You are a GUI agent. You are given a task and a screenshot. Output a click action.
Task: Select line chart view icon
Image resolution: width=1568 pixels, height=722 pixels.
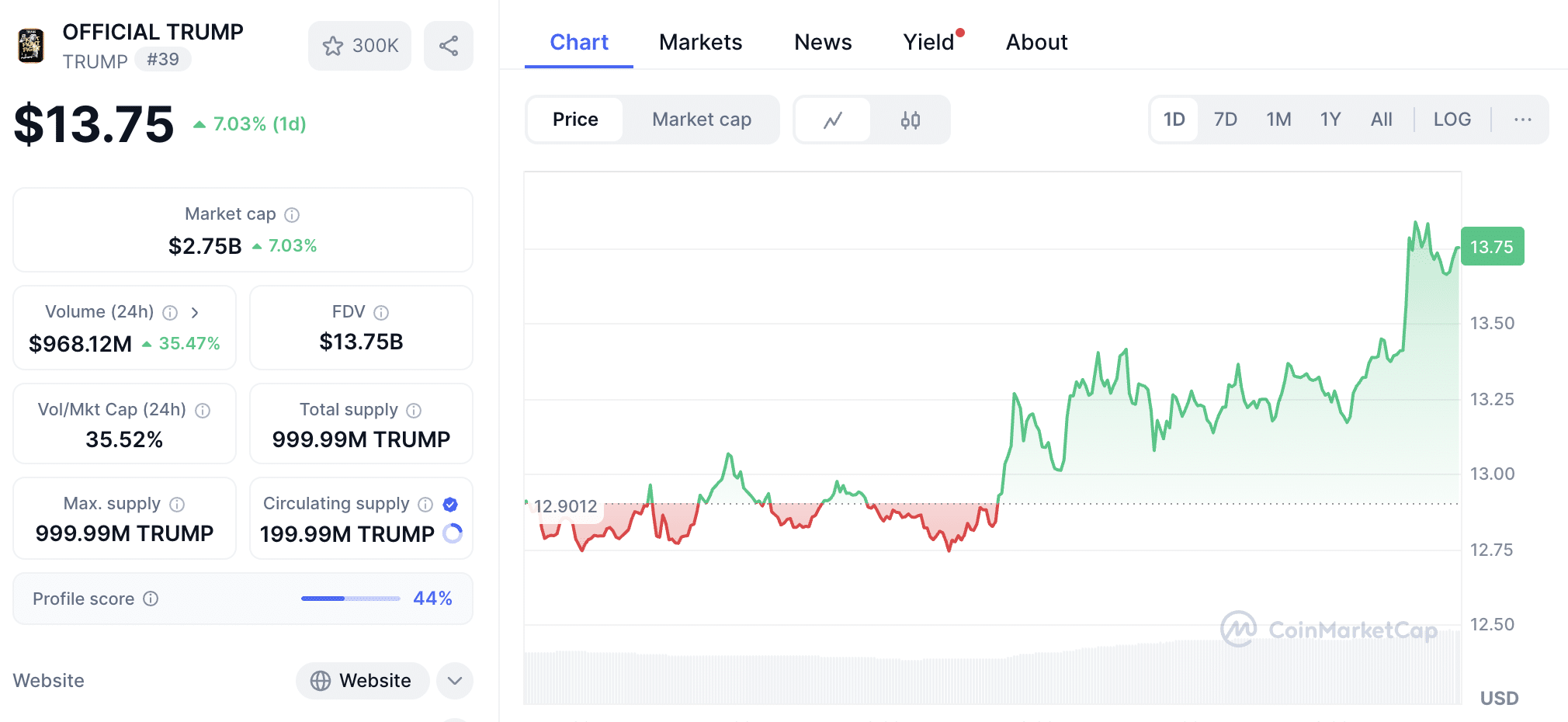point(833,120)
